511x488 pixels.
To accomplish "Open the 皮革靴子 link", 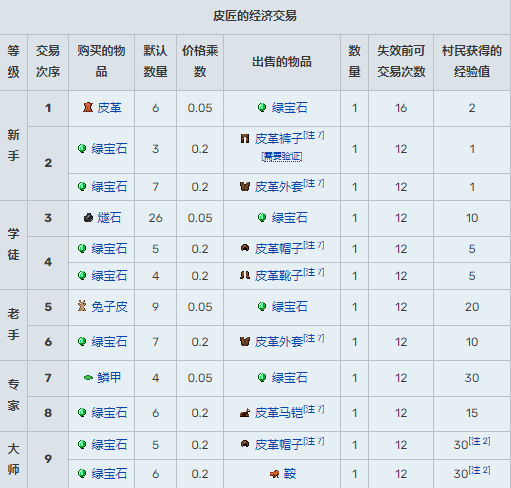I will 279,276.
